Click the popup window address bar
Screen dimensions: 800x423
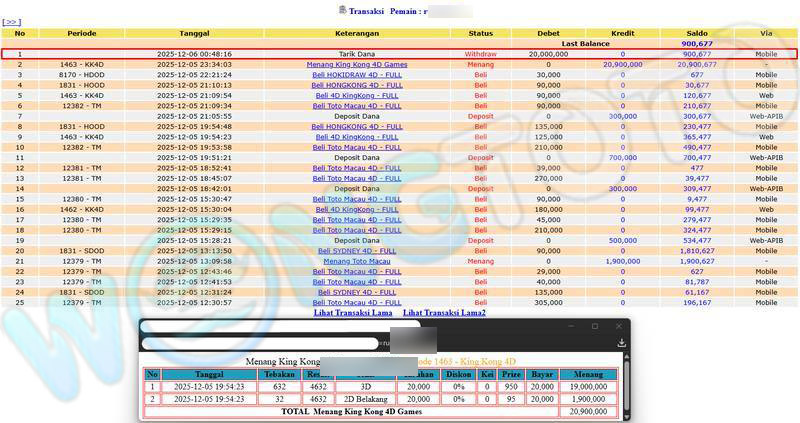click(x=260, y=343)
